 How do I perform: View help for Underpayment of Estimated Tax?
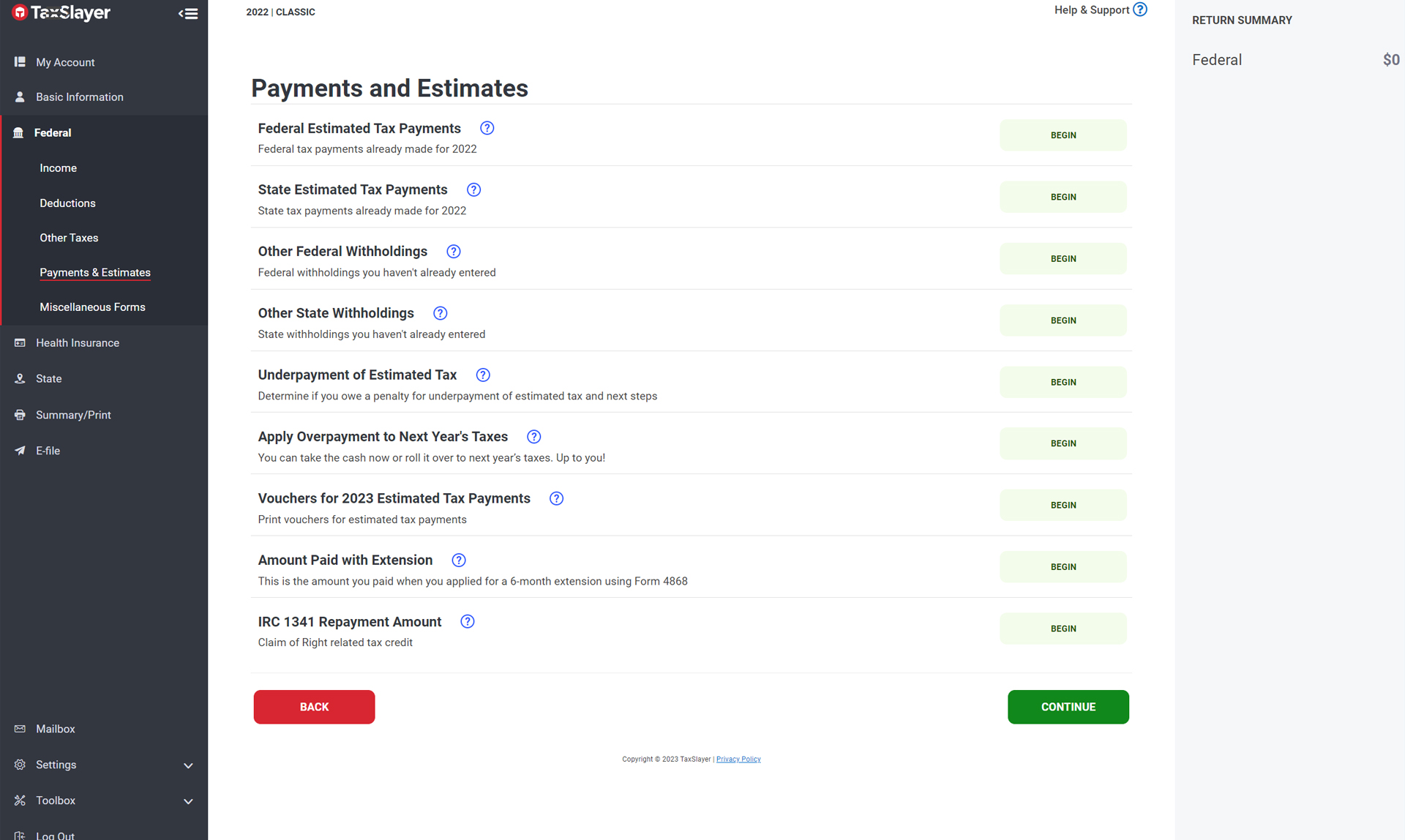point(483,375)
